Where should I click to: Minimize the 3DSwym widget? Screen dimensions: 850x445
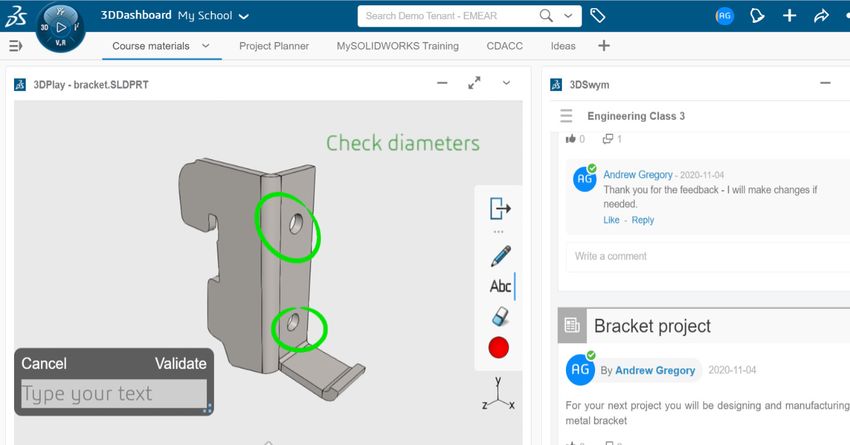tap(825, 83)
